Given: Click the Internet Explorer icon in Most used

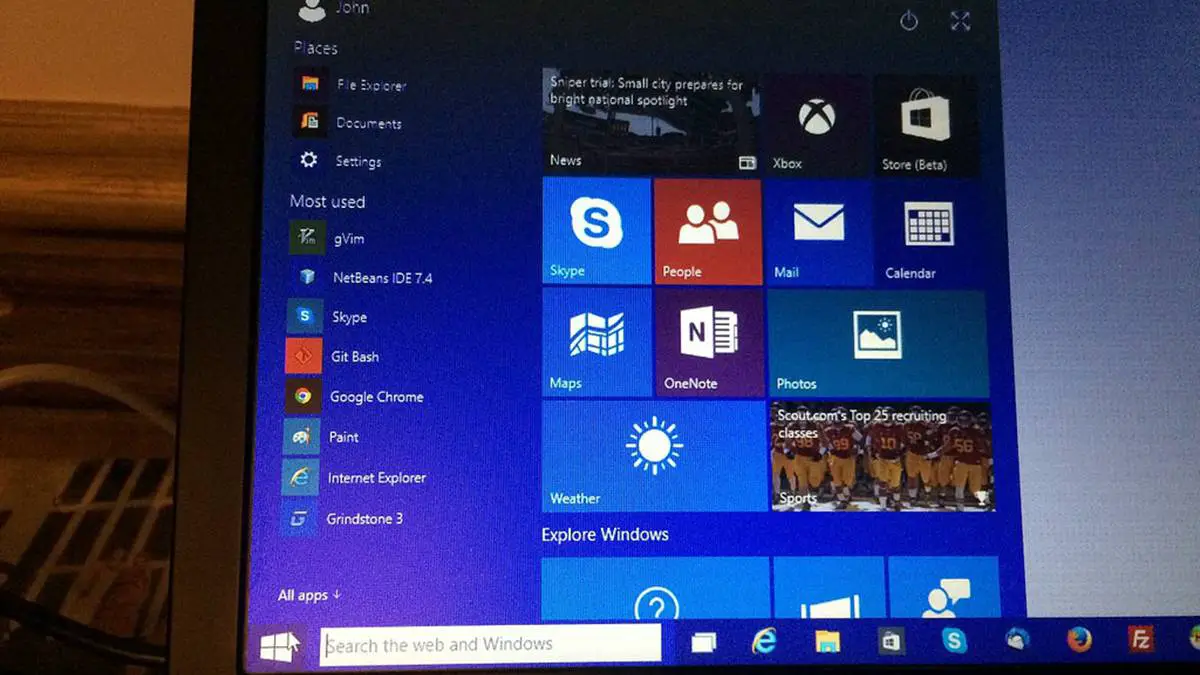Looking at the screenshot, I should click(x=299, y=477).
